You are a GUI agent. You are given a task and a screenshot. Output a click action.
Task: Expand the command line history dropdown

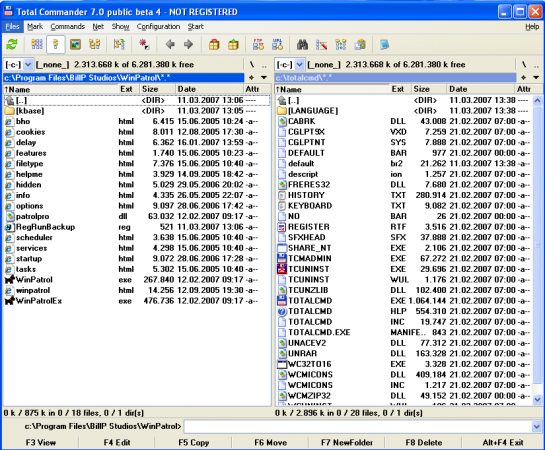click(x=536, y=426)
